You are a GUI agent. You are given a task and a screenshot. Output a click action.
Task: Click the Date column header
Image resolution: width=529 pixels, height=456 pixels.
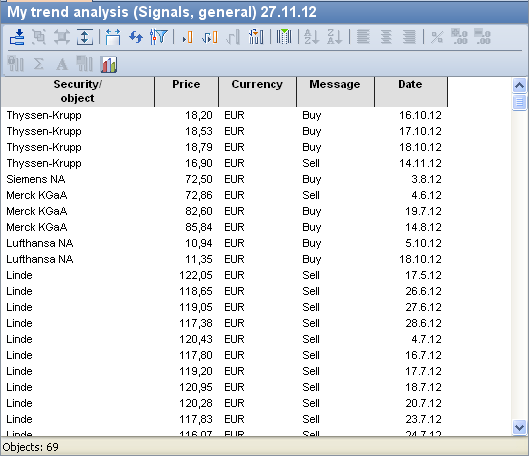tap(411, 92)
